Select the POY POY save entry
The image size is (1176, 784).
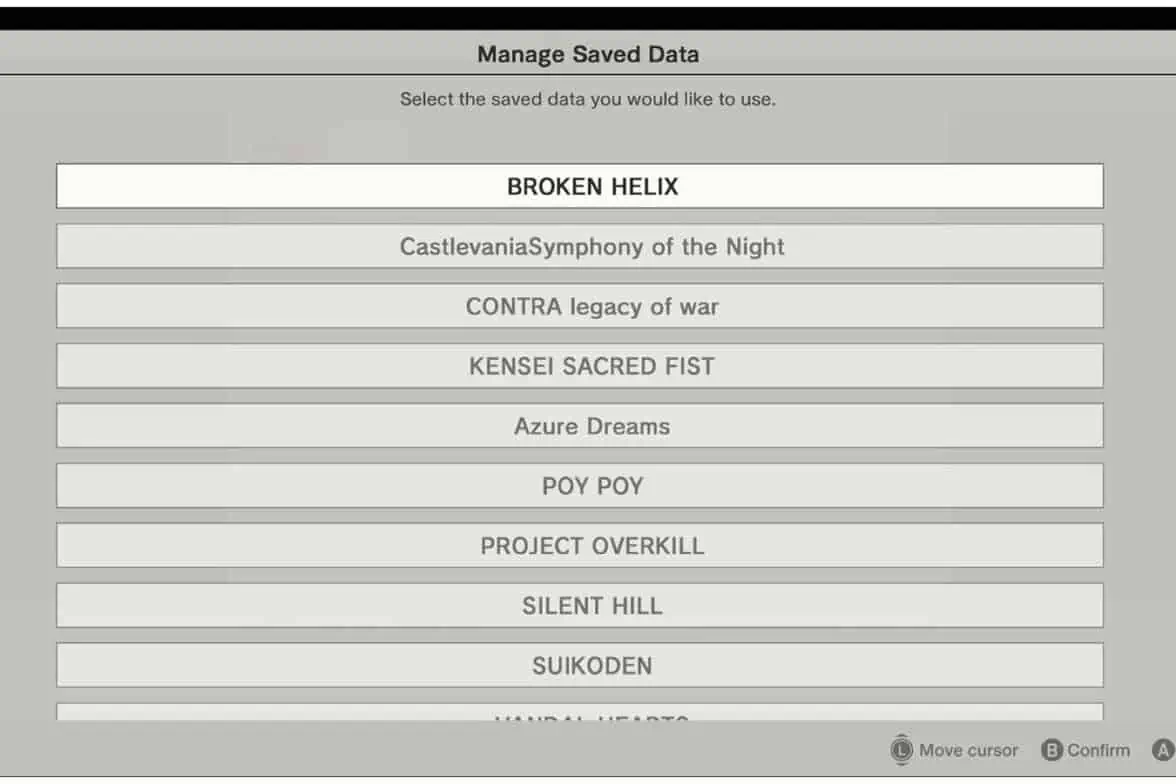pos(580,486)
